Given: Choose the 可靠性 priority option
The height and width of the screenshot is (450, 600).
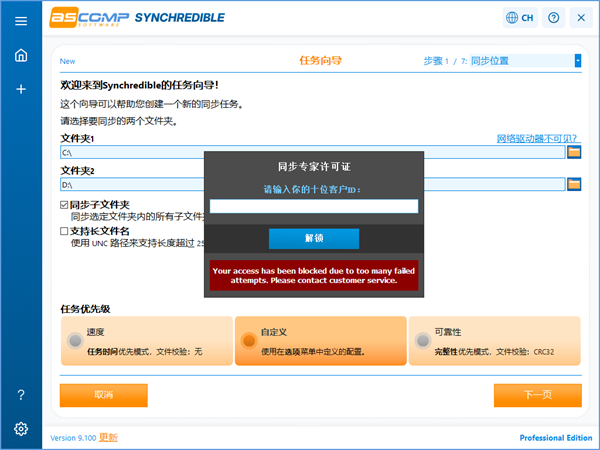Looking at the screenshot, I should click(423, 341).
